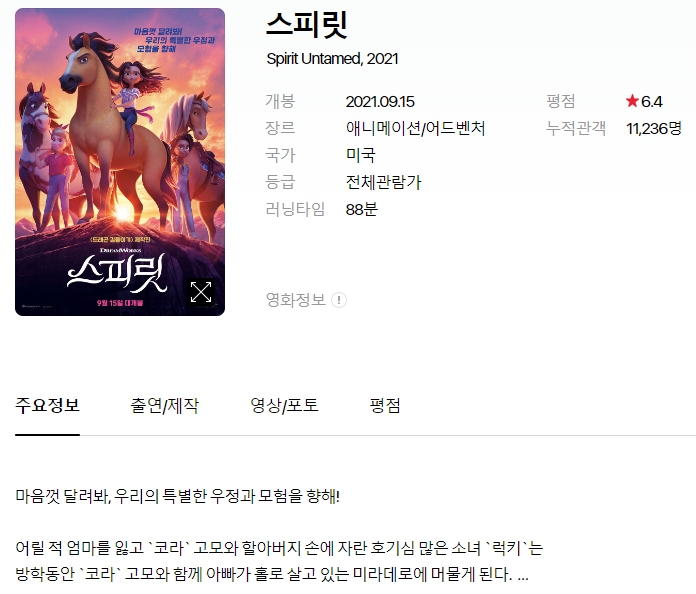696x594 pixels.
Task: Expand the synopsis ellipsis at the end
Action: [523, 575]
